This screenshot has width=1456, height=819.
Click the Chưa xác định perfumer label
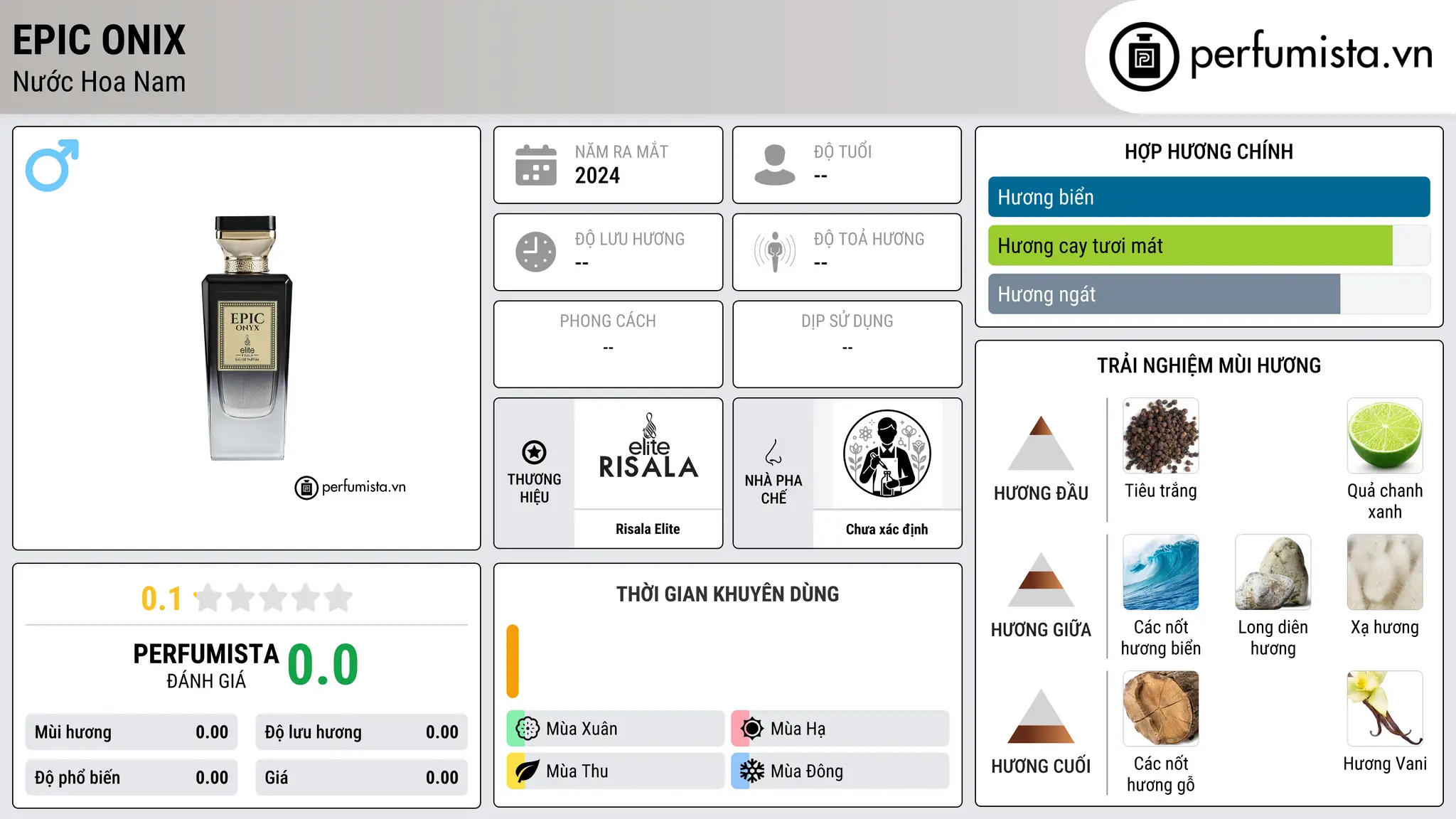[887, 529]
